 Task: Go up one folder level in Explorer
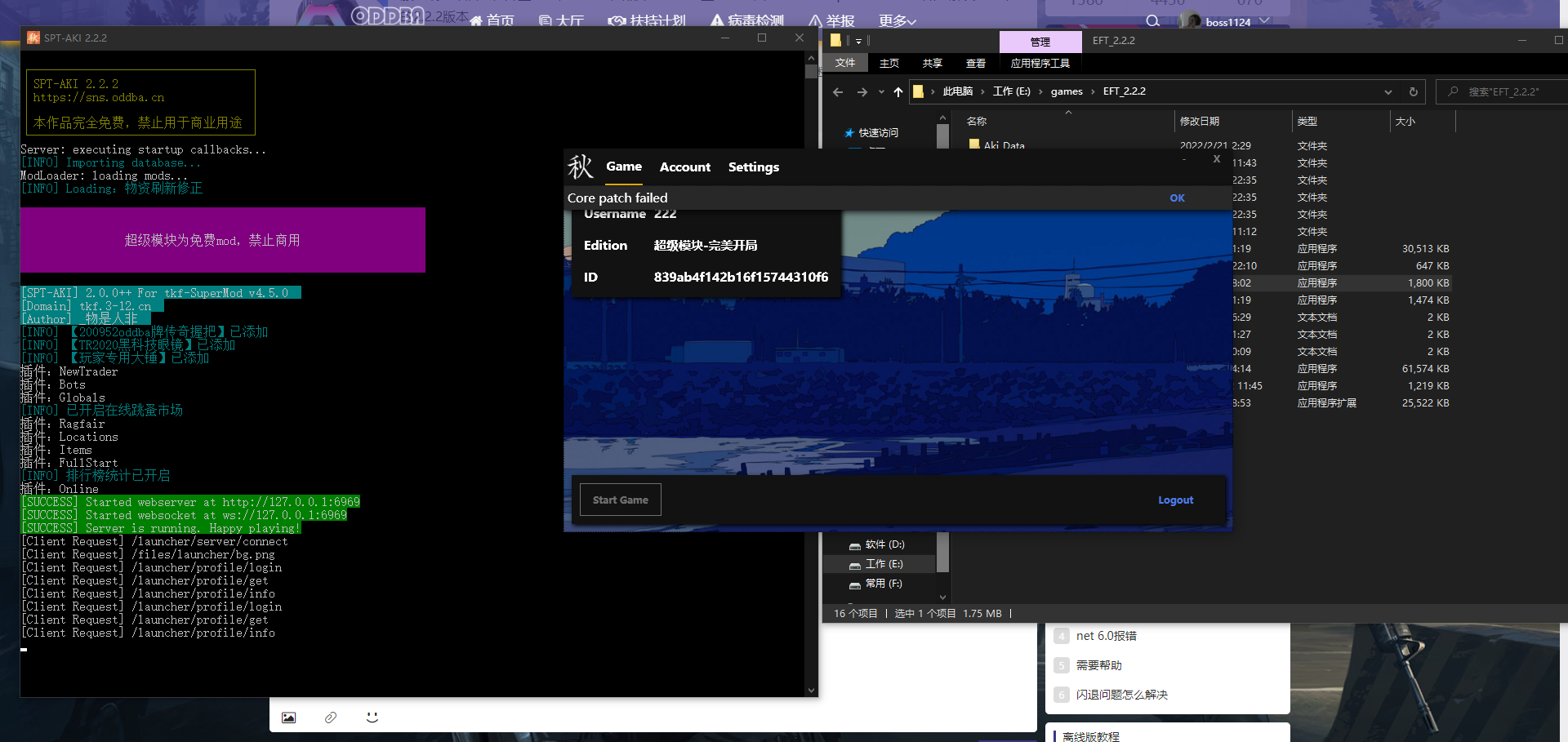tap(898, 92)
